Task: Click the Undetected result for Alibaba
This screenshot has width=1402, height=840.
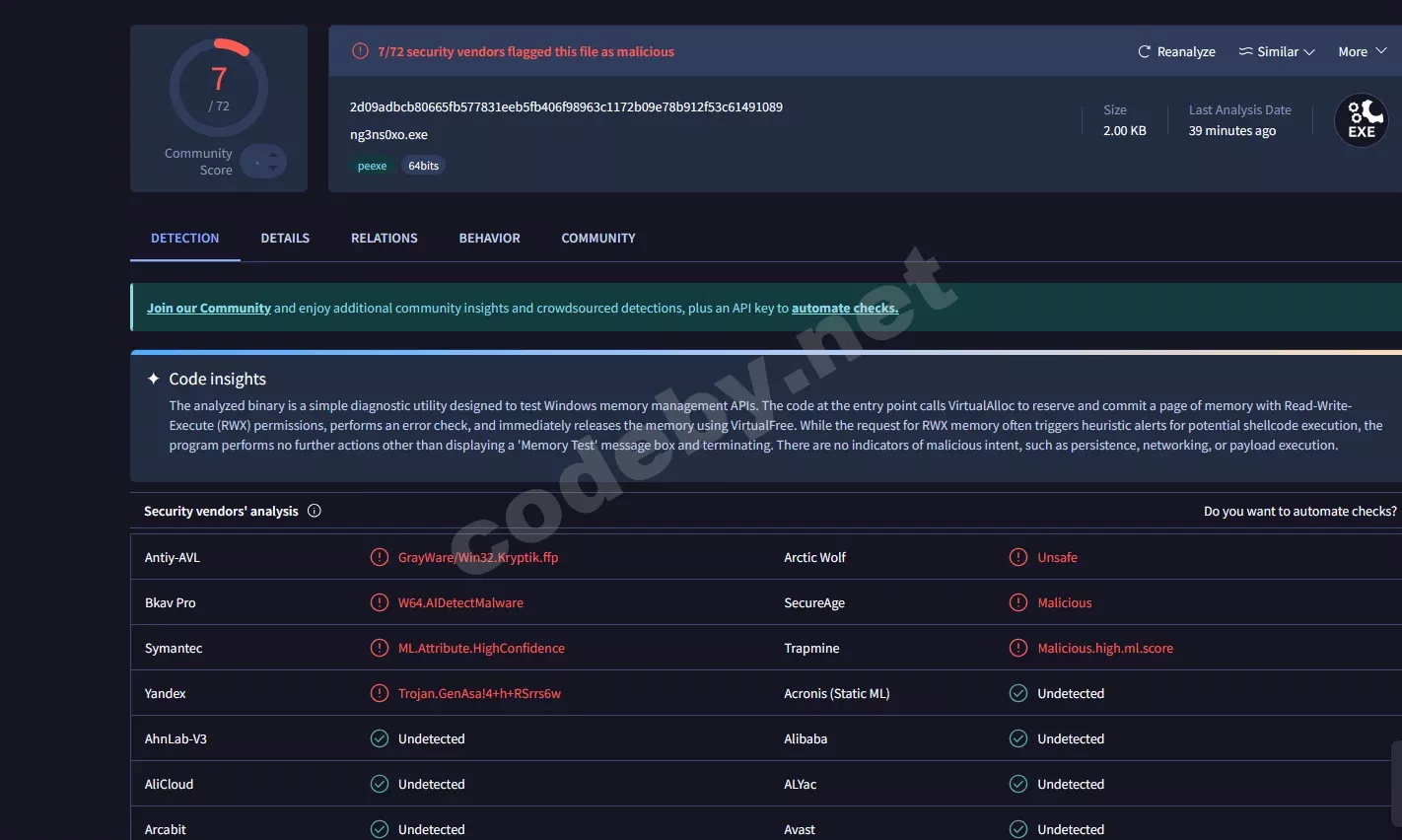Action: pyautogui.click(x=1071, y=738)
